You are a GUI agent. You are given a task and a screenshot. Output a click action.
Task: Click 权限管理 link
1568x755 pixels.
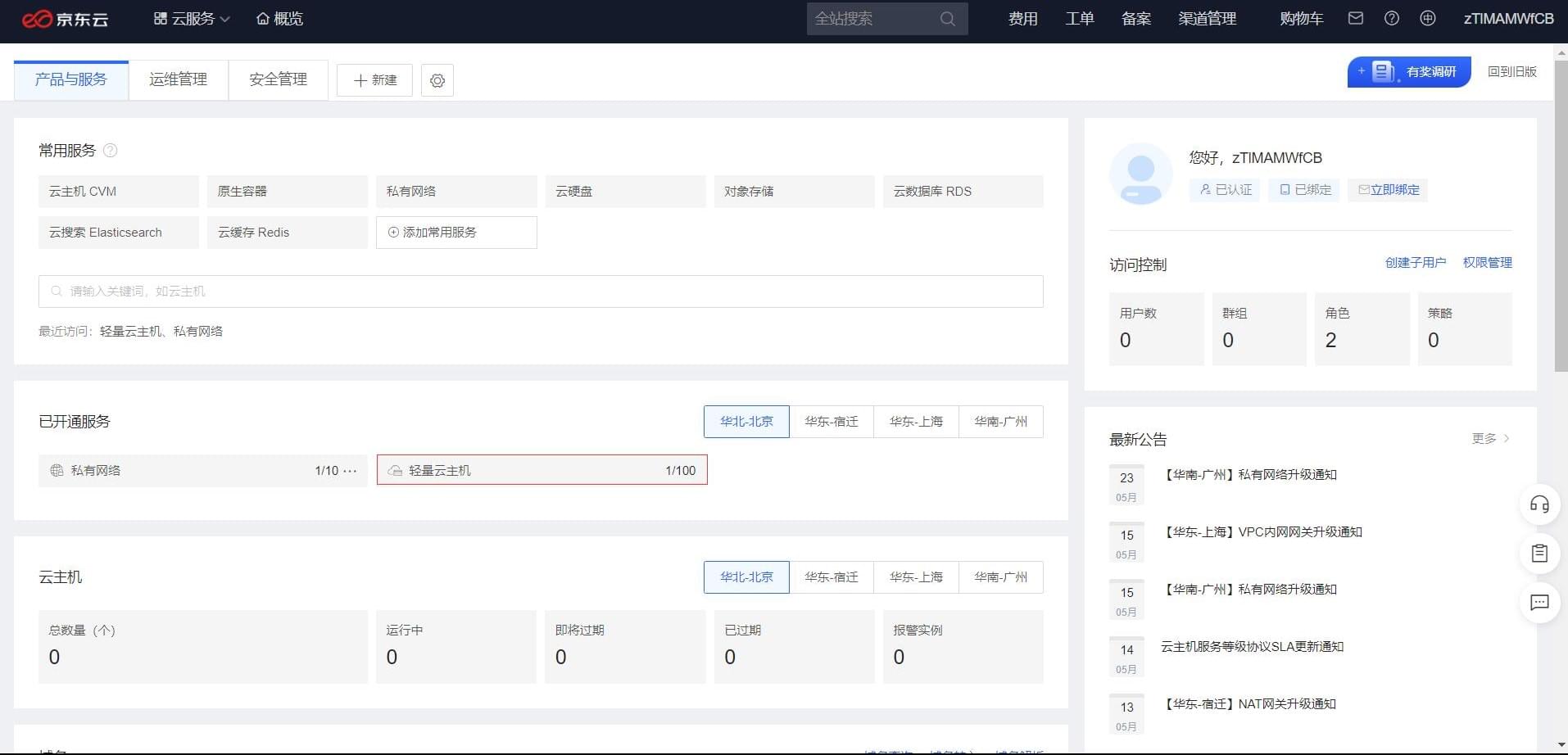coord(1488,263)
